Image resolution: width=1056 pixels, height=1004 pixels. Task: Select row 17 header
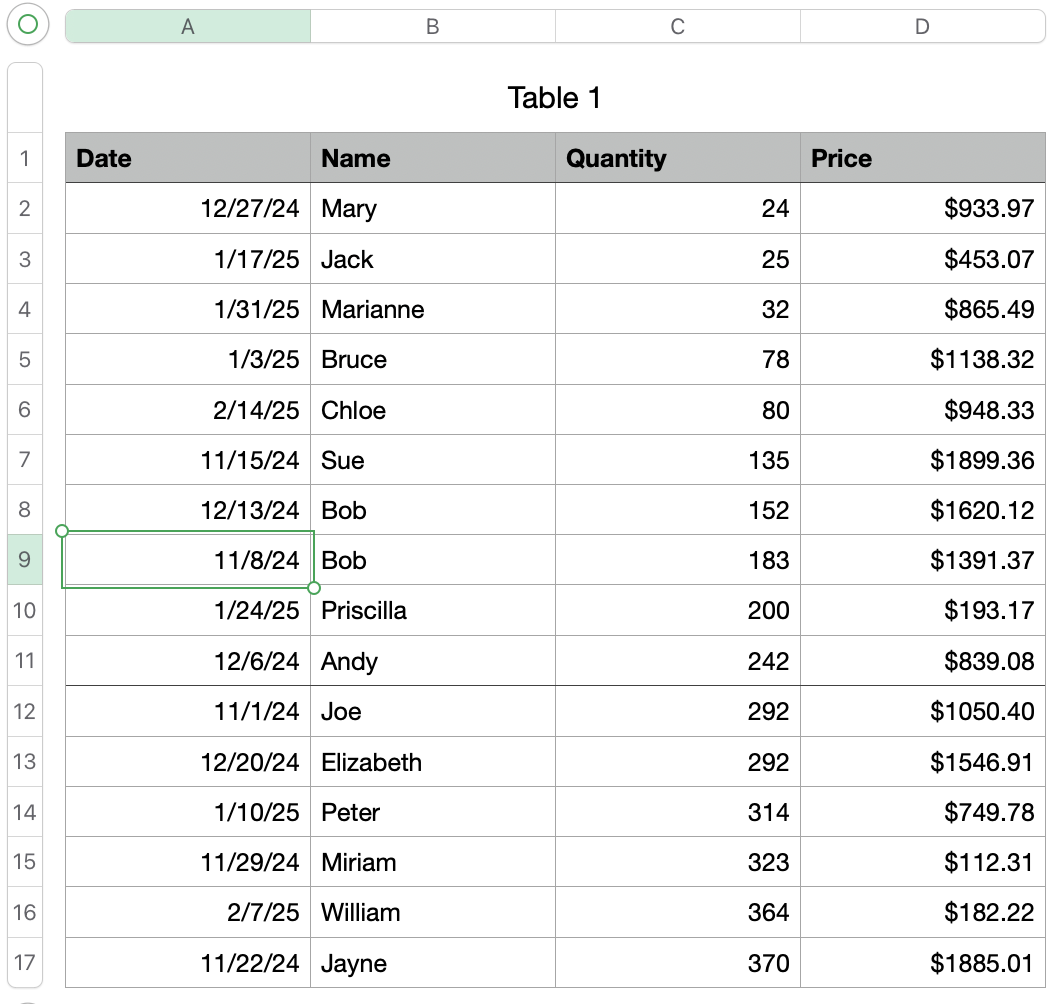[25, 963]
